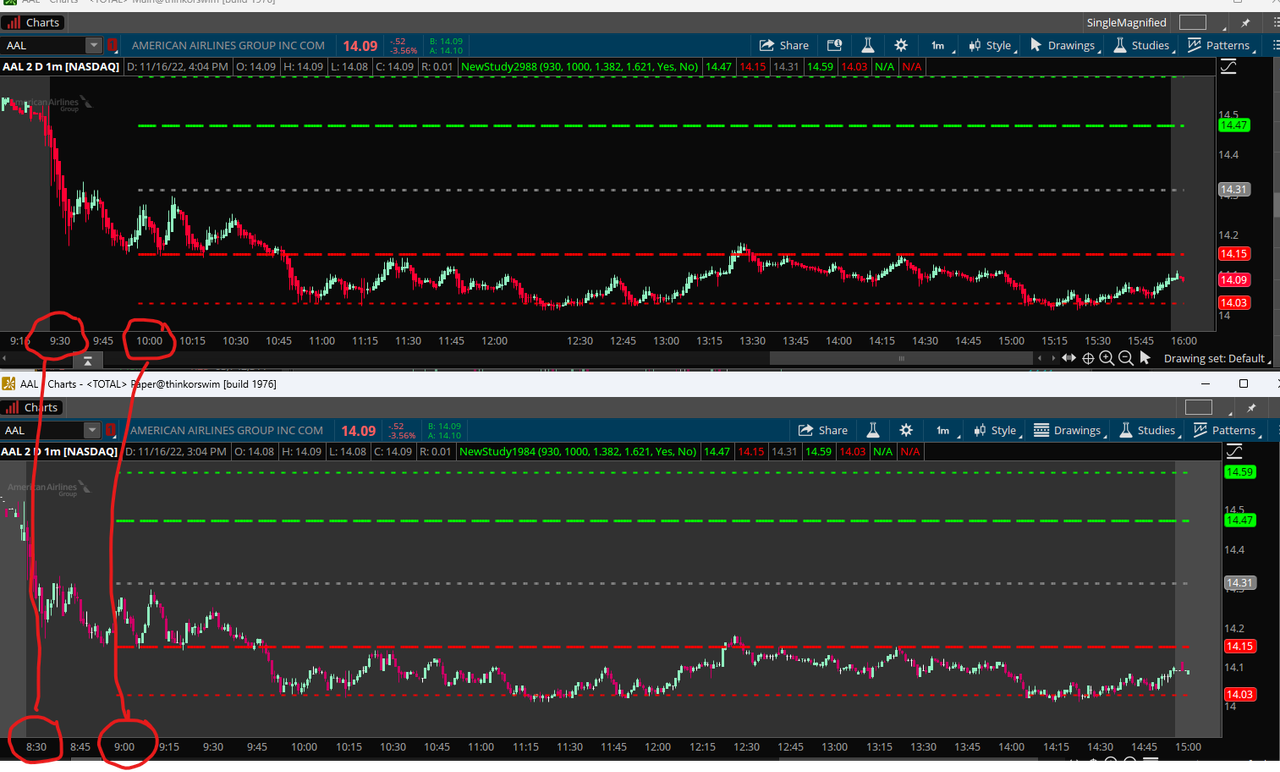Click the D: 11/16/22, 4:04 PM date readout

177,67
